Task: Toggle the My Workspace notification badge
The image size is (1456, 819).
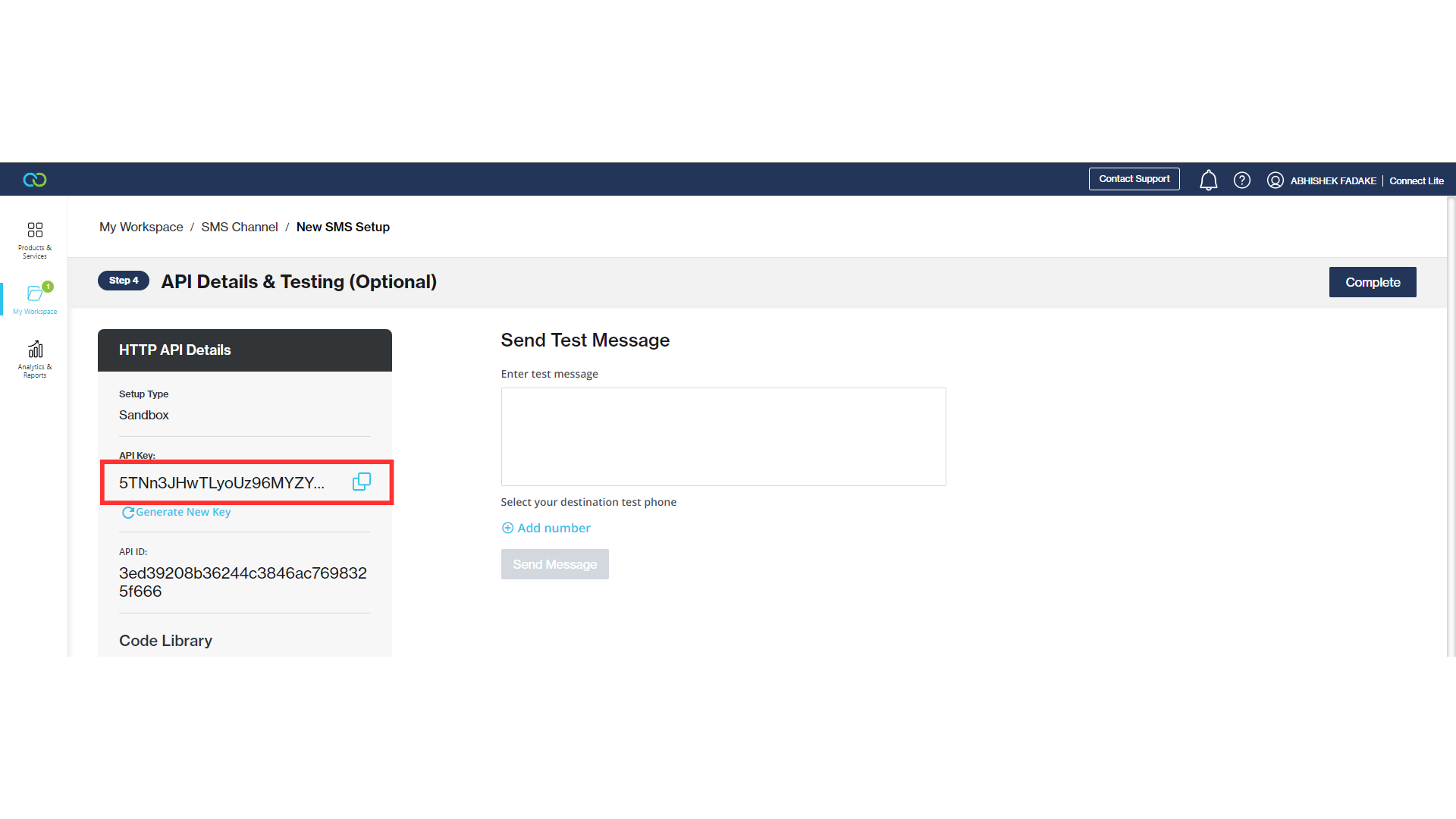Action: pyautogui.click(x=48, y=287)
